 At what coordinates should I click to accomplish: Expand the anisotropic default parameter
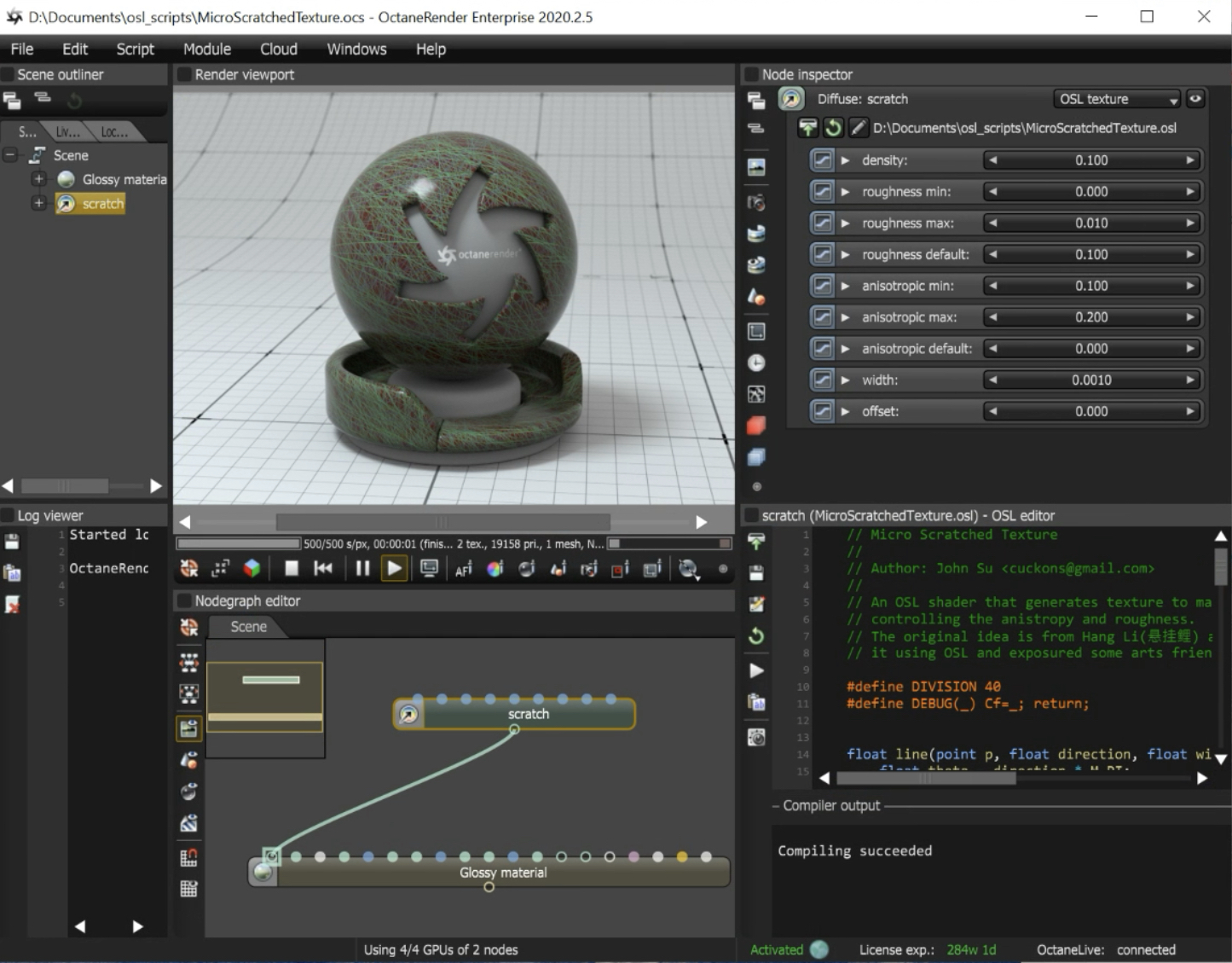point(845,349)
